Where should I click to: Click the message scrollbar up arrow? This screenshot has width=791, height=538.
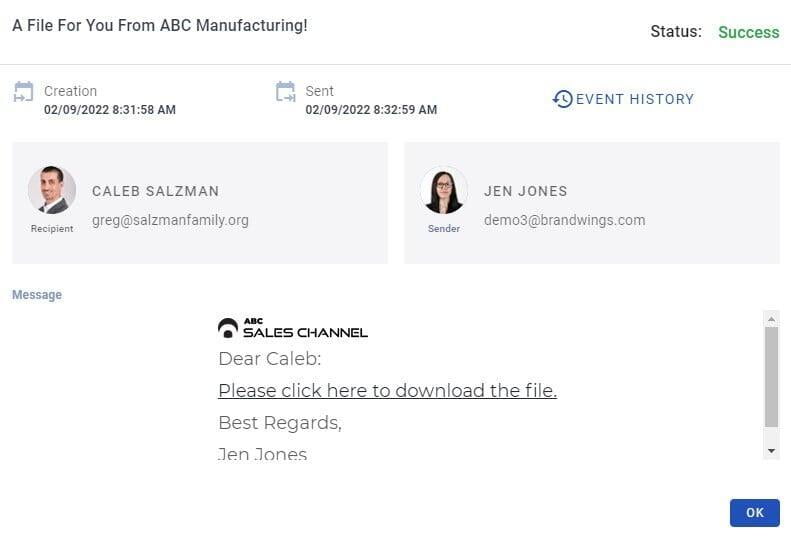point(771,319)
